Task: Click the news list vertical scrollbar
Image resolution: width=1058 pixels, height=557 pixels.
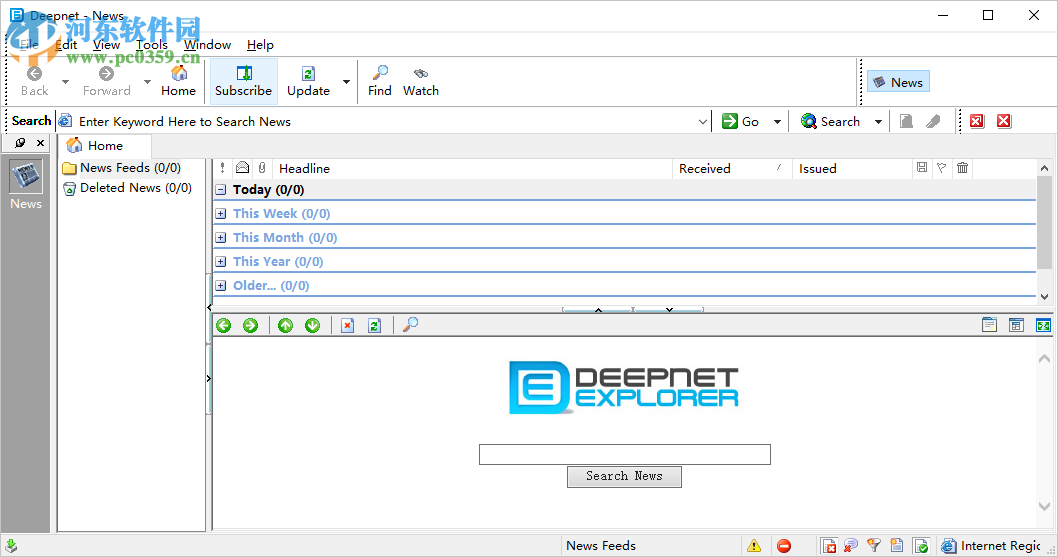Action: coord(1044,232)
